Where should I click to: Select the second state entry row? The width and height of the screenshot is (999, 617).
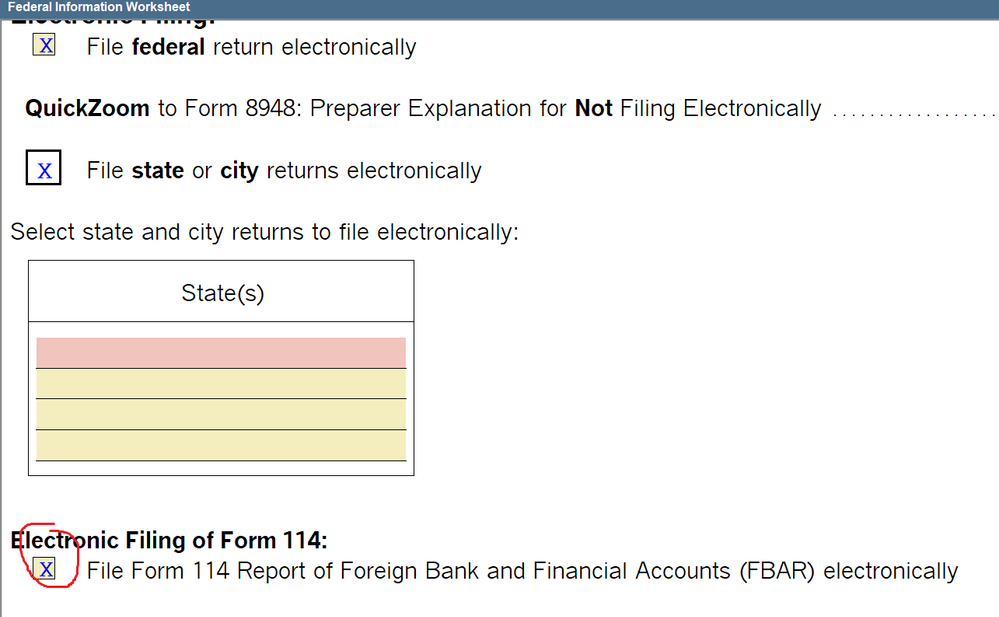pos(221,384)
